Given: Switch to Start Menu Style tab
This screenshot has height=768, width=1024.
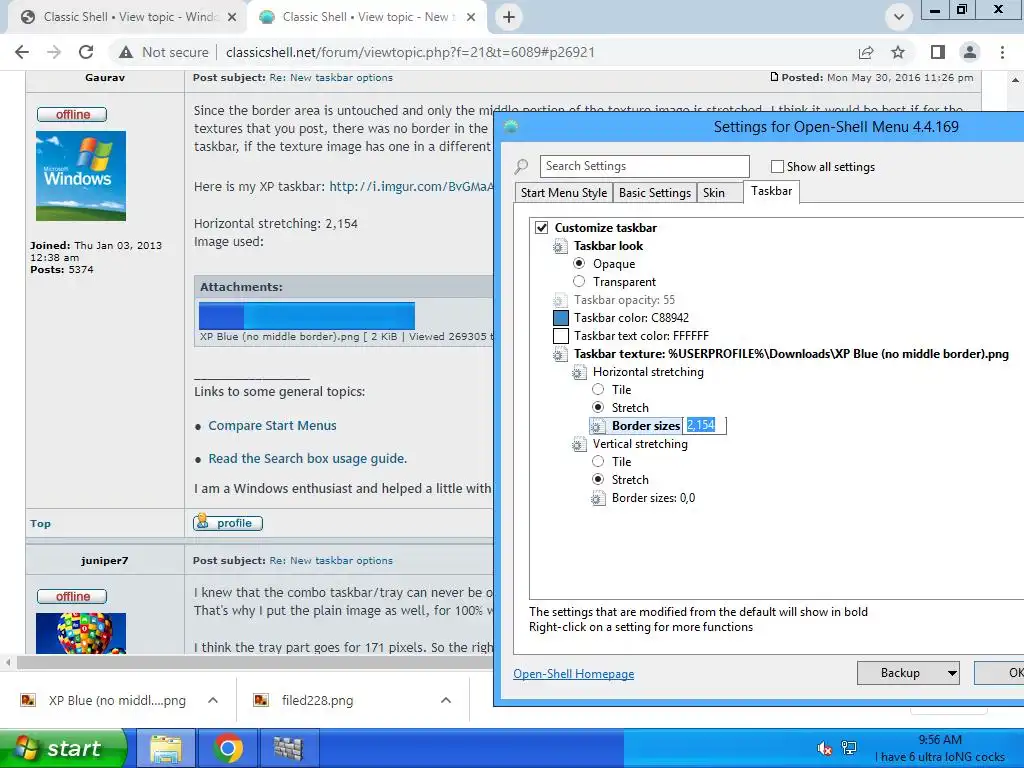Looking at the screenshot, I should [564, 193].
